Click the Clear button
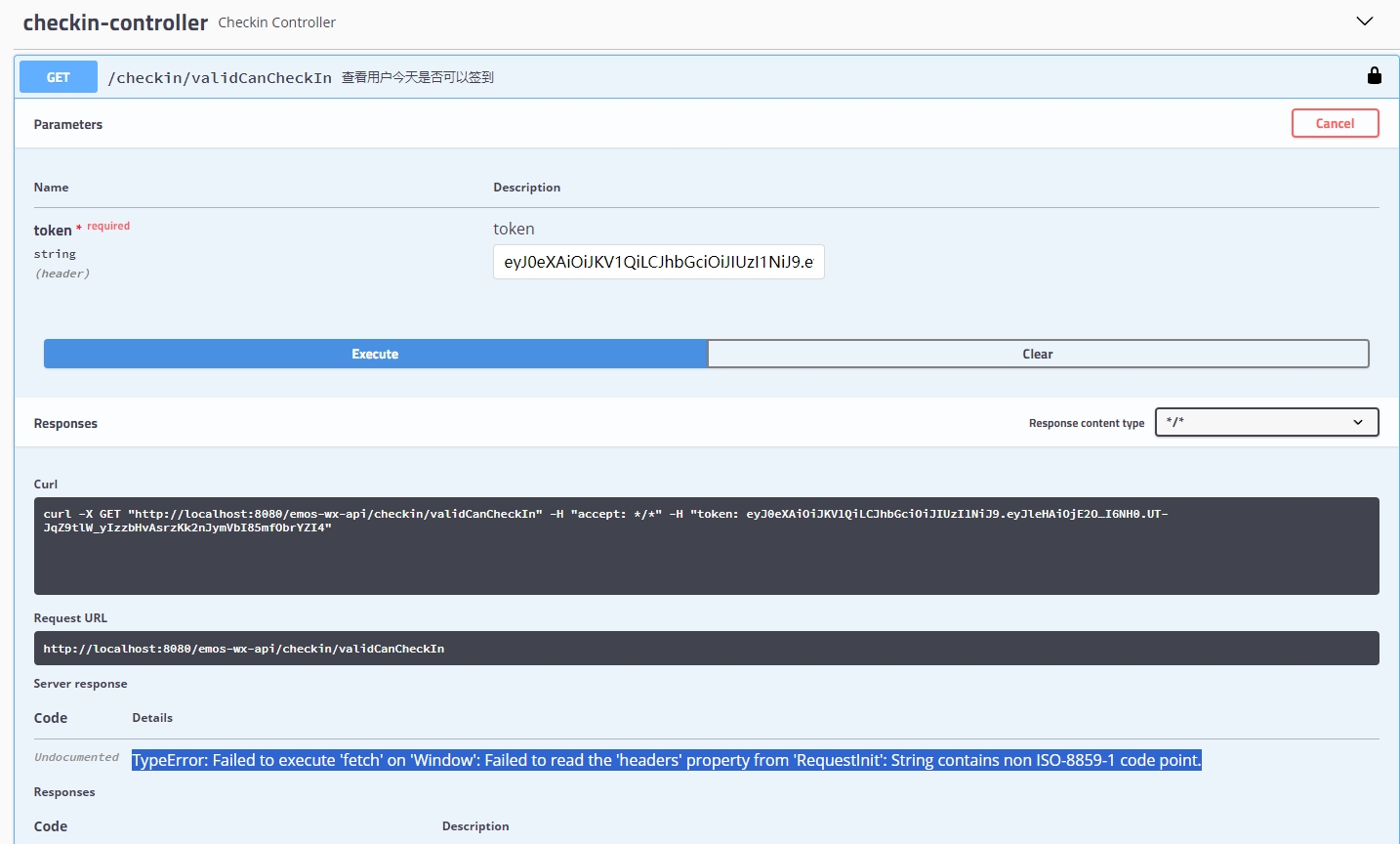 click(x=1038, y=354)
